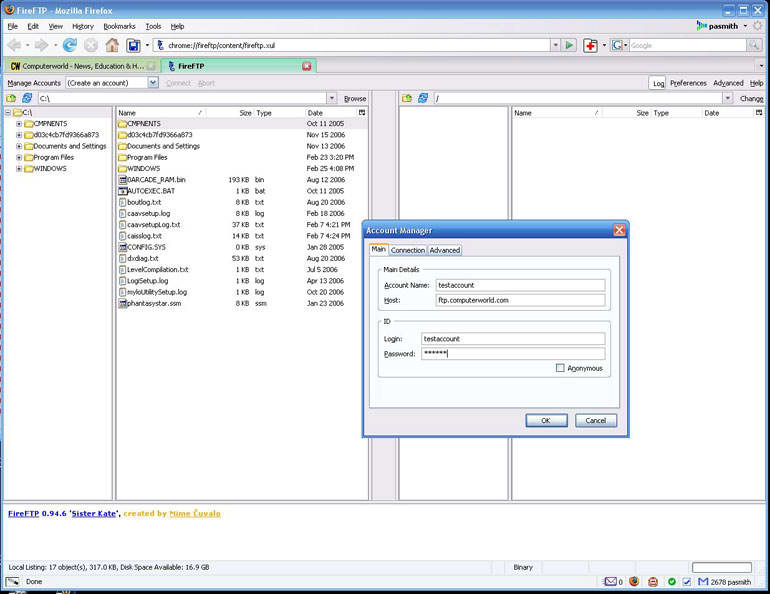Click Binary transfer mode in status bar

(x=522, y=567)
